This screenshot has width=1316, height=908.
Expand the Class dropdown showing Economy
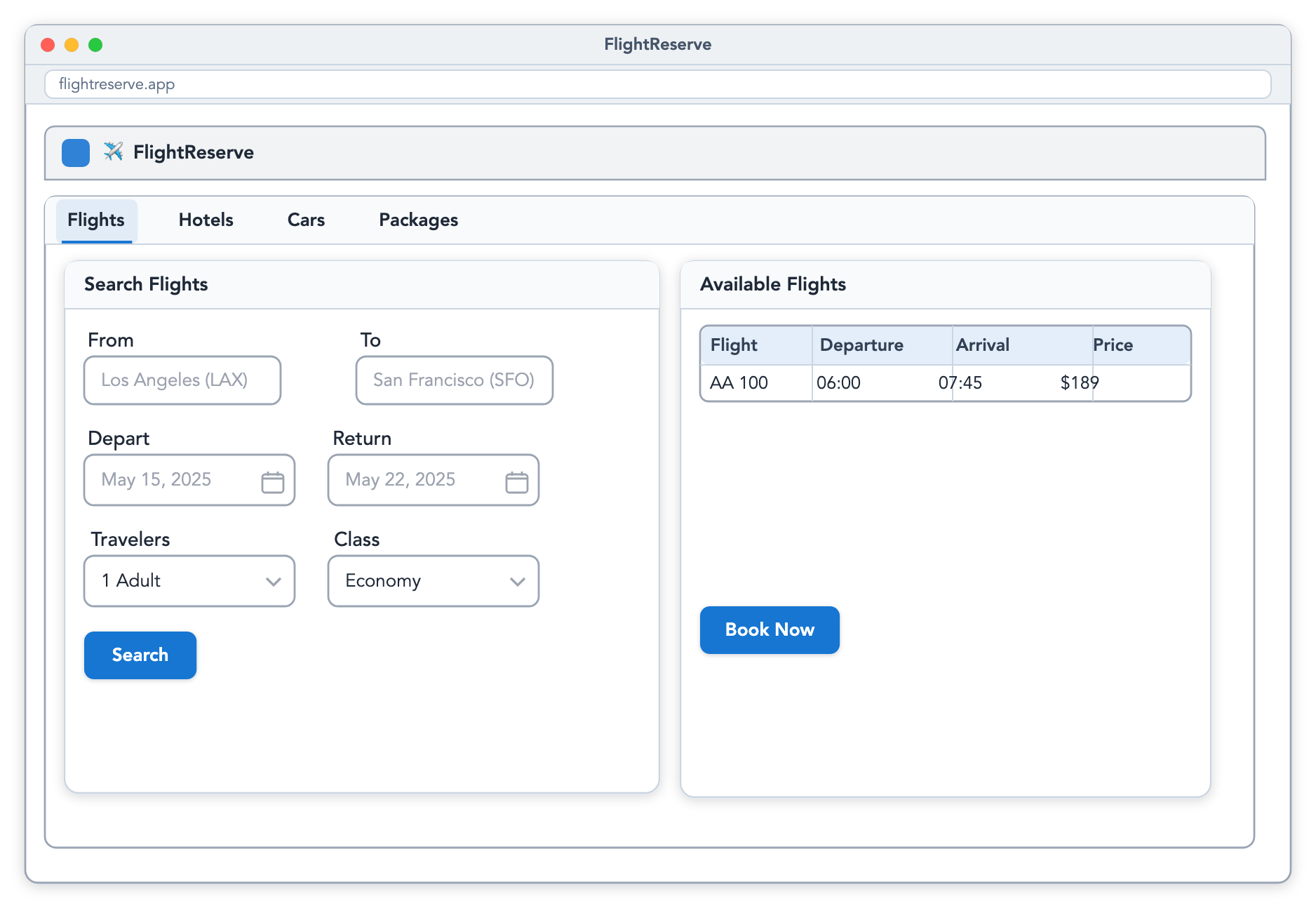click(x=434, y=581)
